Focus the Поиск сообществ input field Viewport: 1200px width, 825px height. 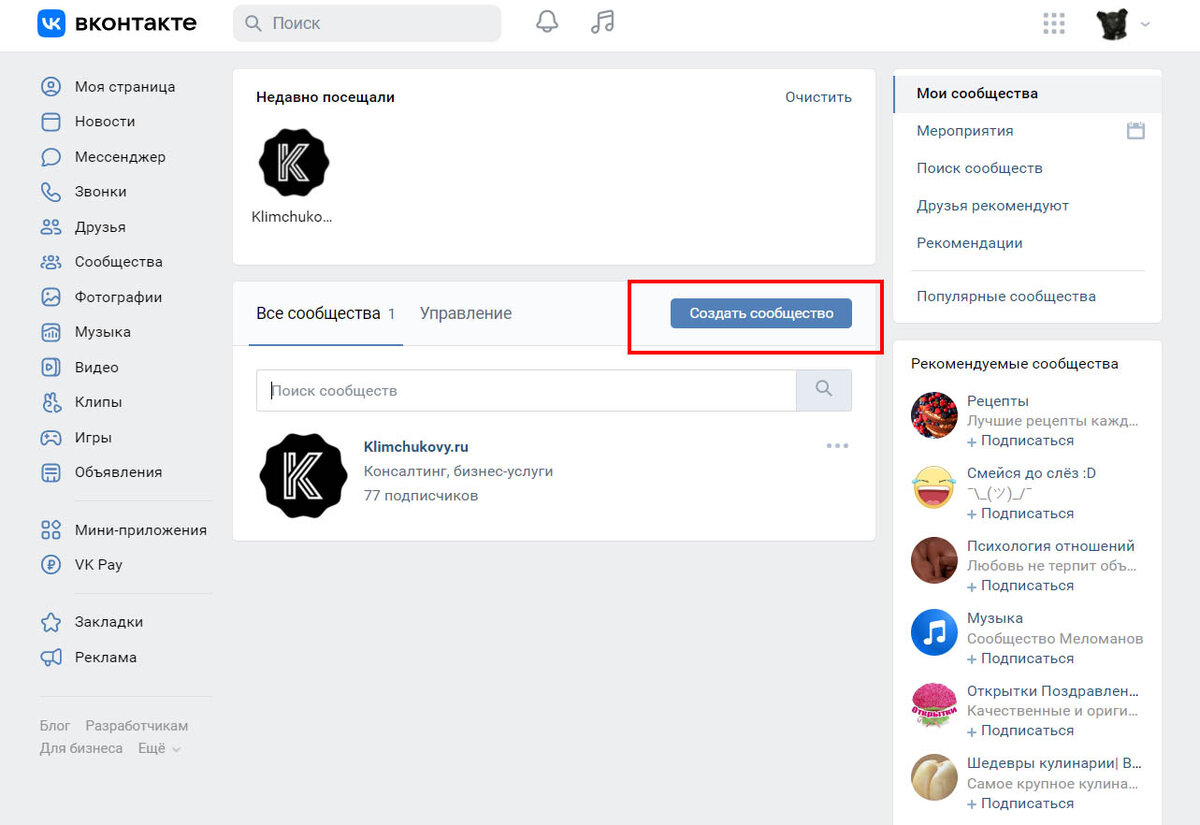(x=526, y=390)
